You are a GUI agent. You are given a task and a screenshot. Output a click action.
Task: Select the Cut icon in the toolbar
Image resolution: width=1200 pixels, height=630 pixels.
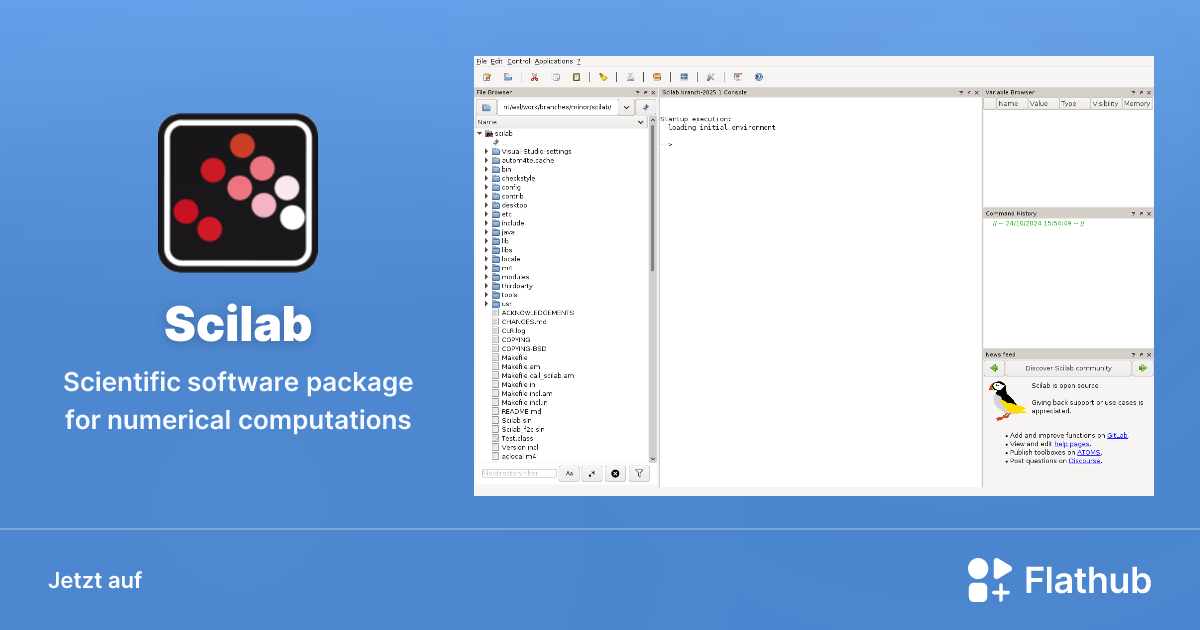(534, 76)
